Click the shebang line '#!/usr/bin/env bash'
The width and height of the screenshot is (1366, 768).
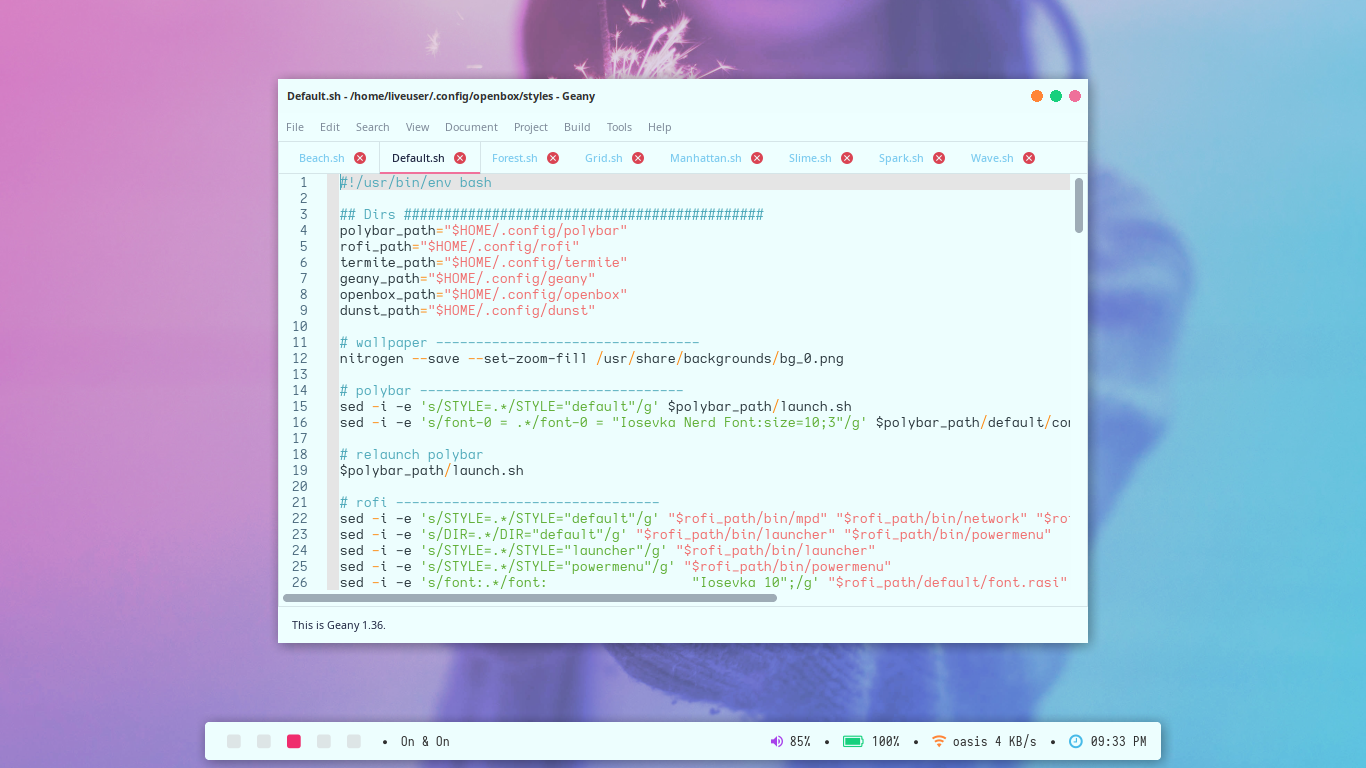pos(415,182)
